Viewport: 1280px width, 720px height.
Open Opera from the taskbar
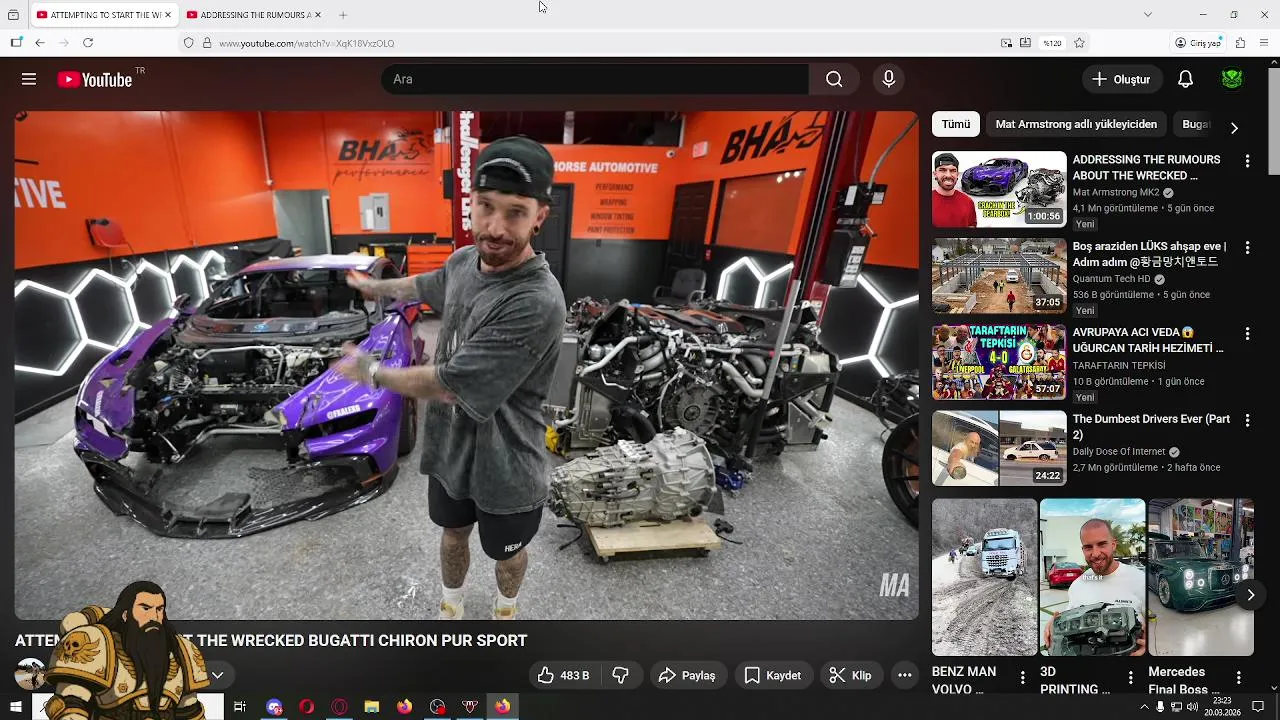tap(307, 707)
